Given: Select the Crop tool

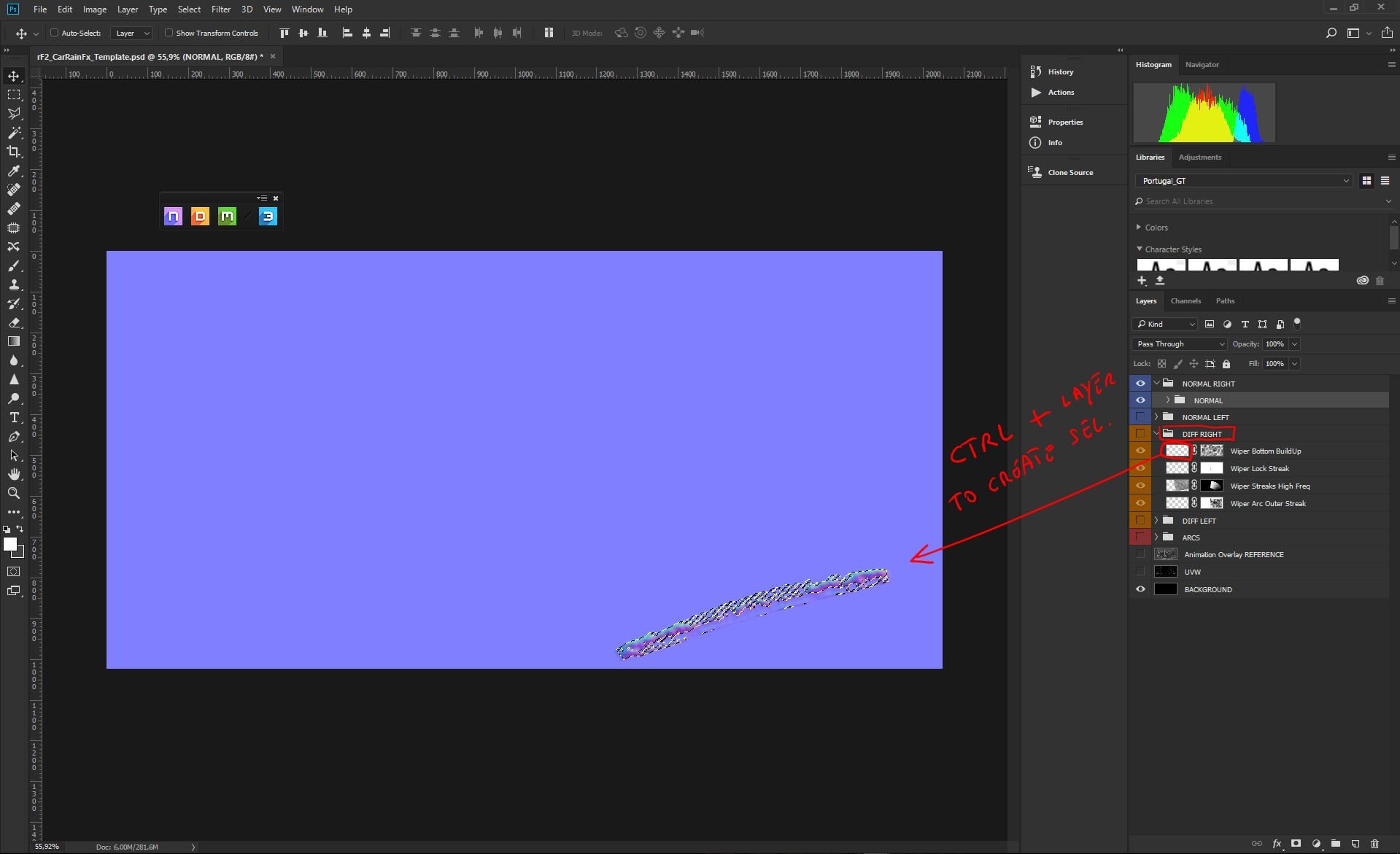Looking at the screenshot, I should tap(14, 152).
